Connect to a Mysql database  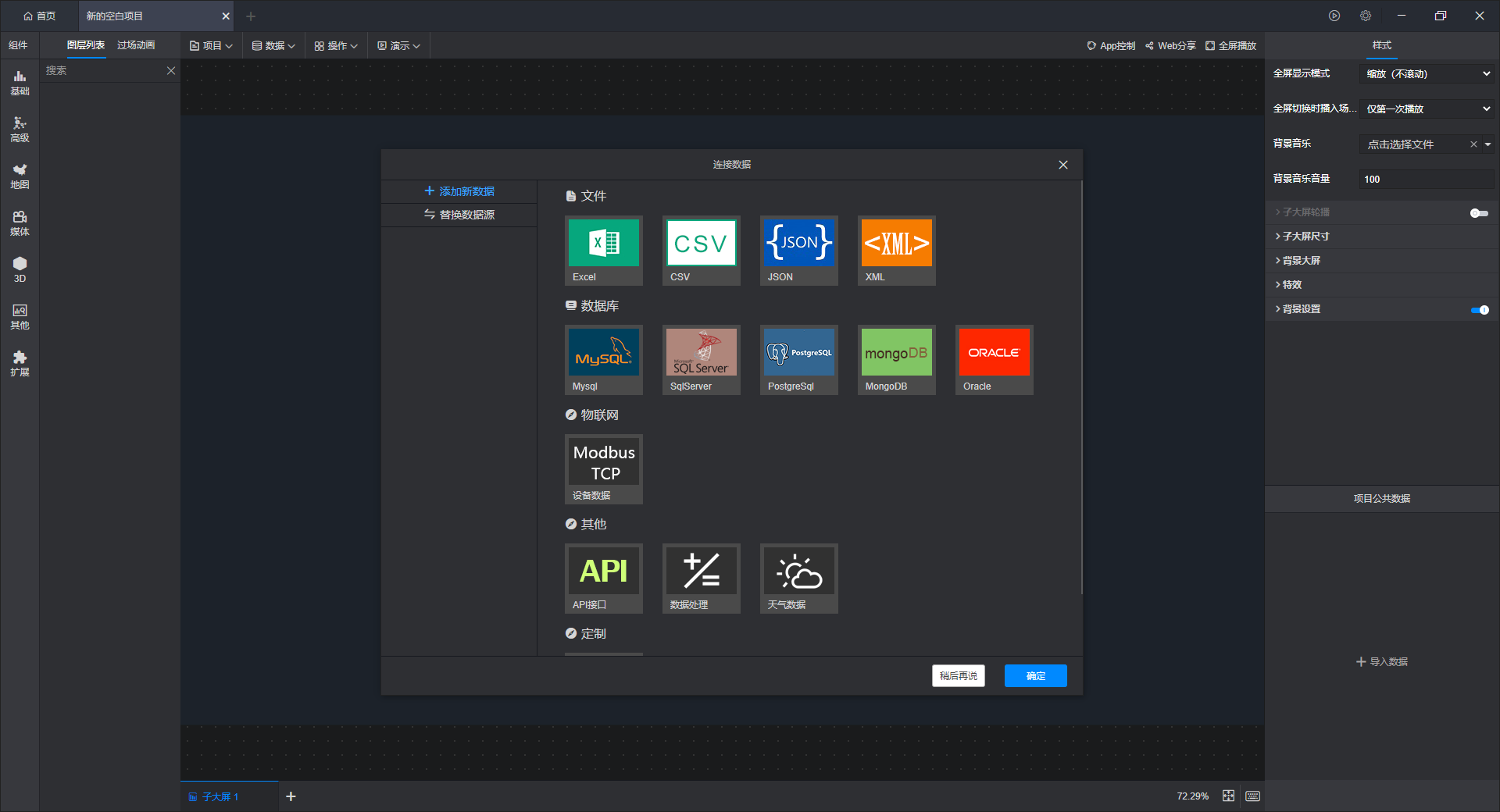pyautogui.click(x=603, y=360)
